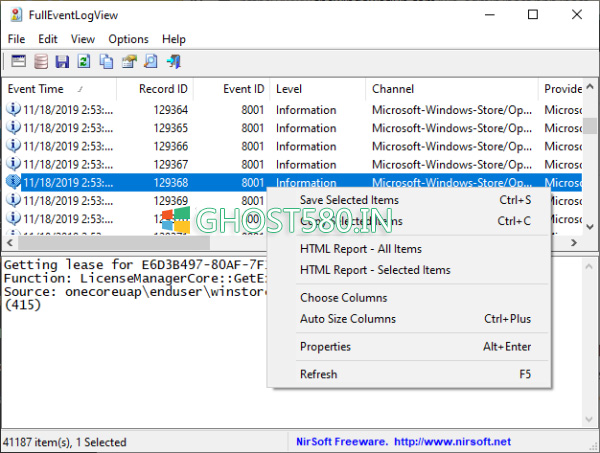The width and height of the screenshot is (600, 453).
Task: Click the info icon of record 129365 row
Action: [13, 127]
